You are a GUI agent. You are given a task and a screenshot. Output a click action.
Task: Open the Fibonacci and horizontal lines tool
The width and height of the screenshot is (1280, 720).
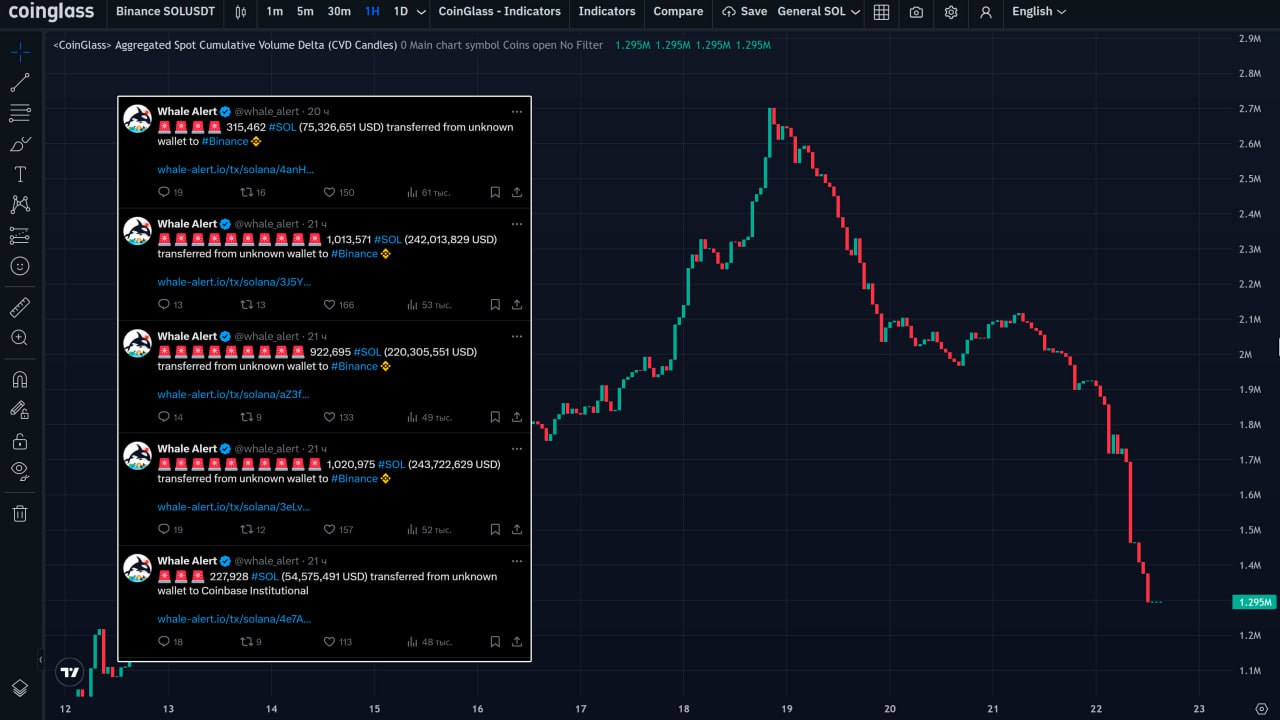[20, 113]
